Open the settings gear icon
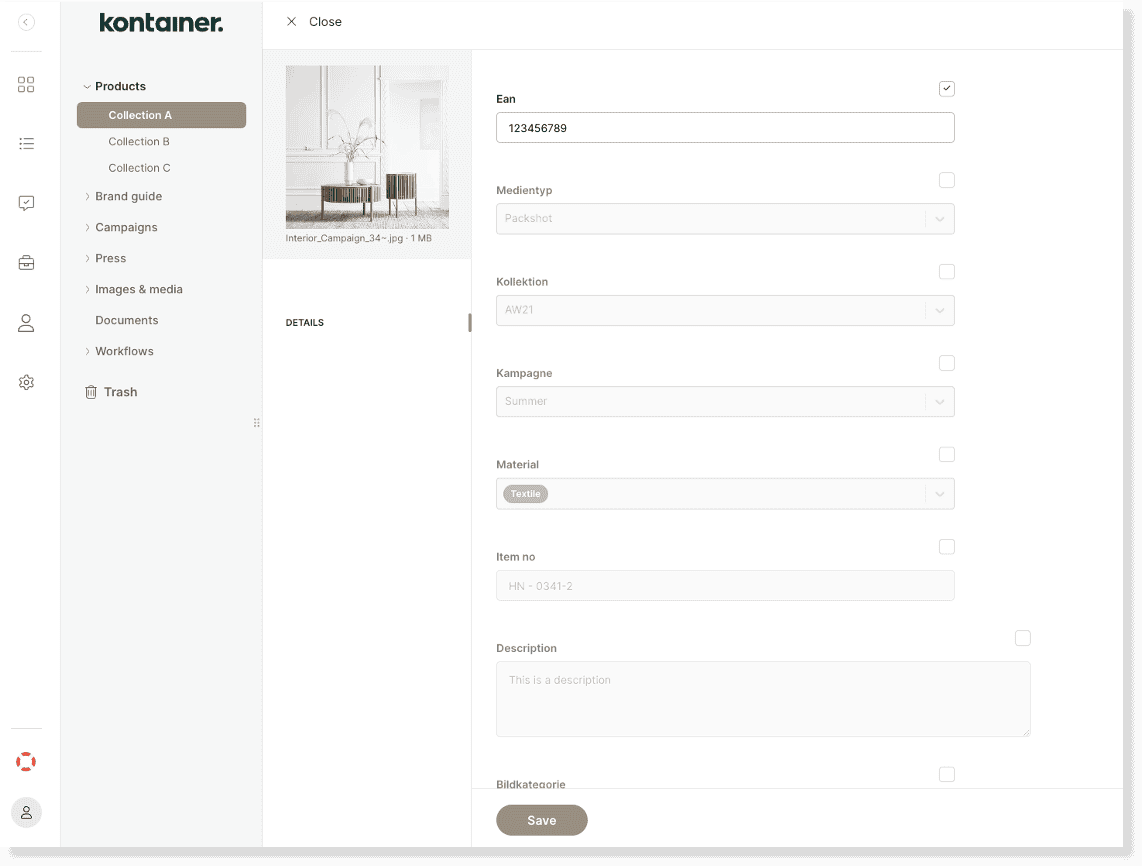This screenshot has width=1142, height=866. [26, 381]
